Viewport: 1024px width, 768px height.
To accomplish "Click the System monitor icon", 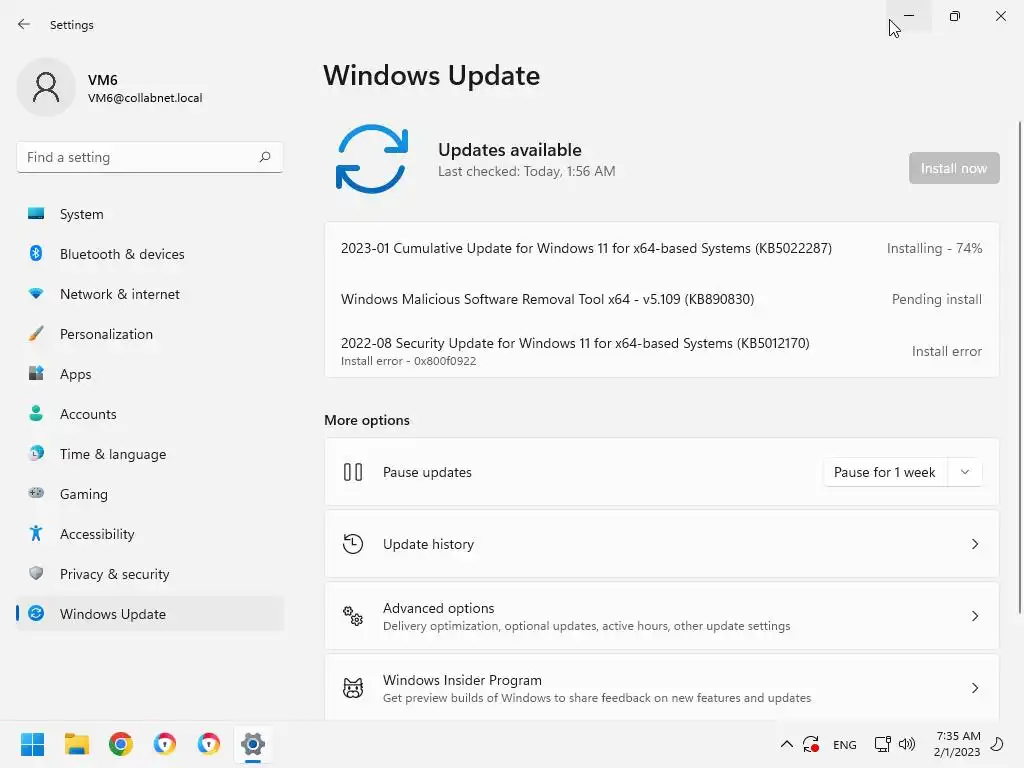I will pyautogui.click(x=36, y=214).
